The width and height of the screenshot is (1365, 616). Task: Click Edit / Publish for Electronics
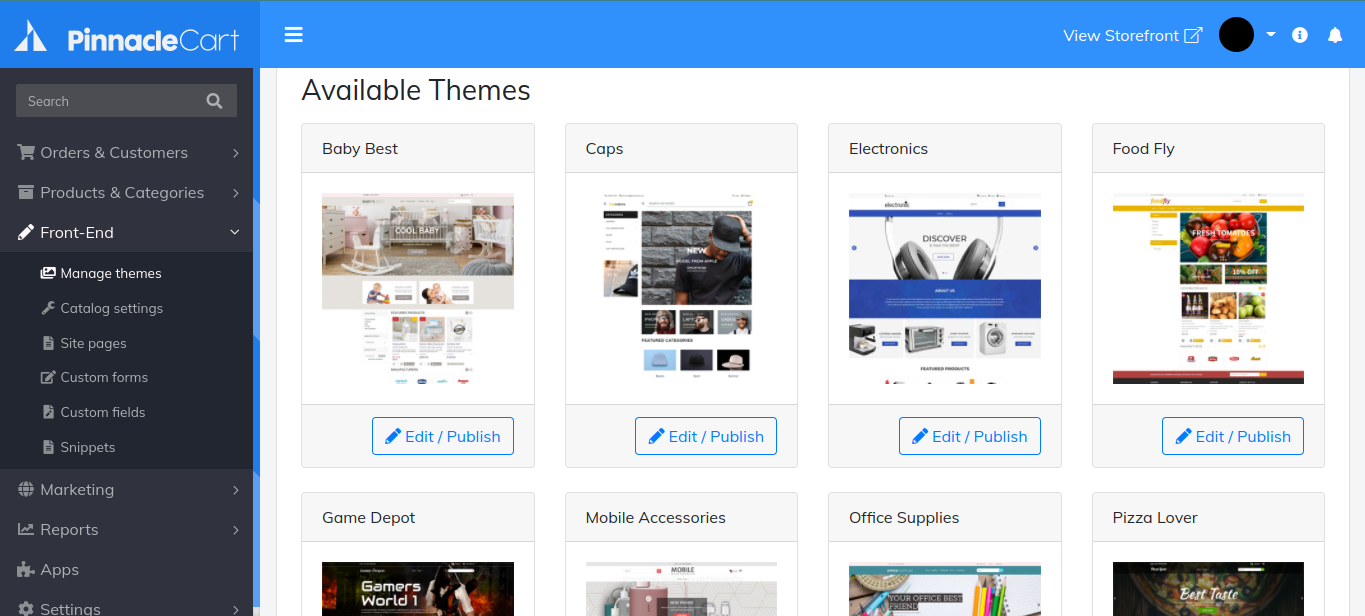[970, 436]
